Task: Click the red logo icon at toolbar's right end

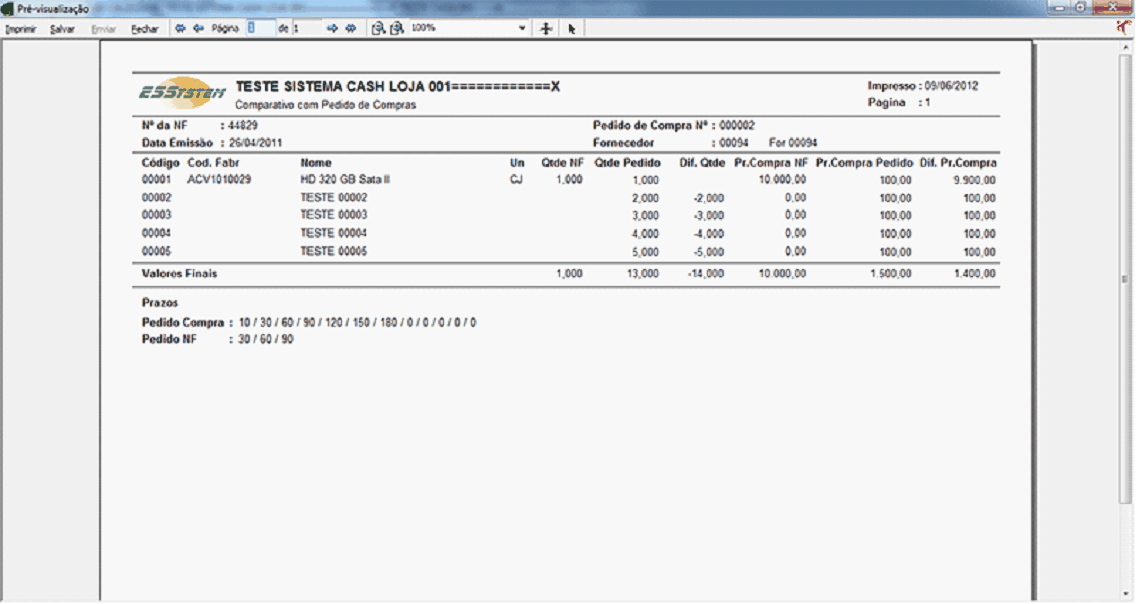Action: pos(1126,29)
